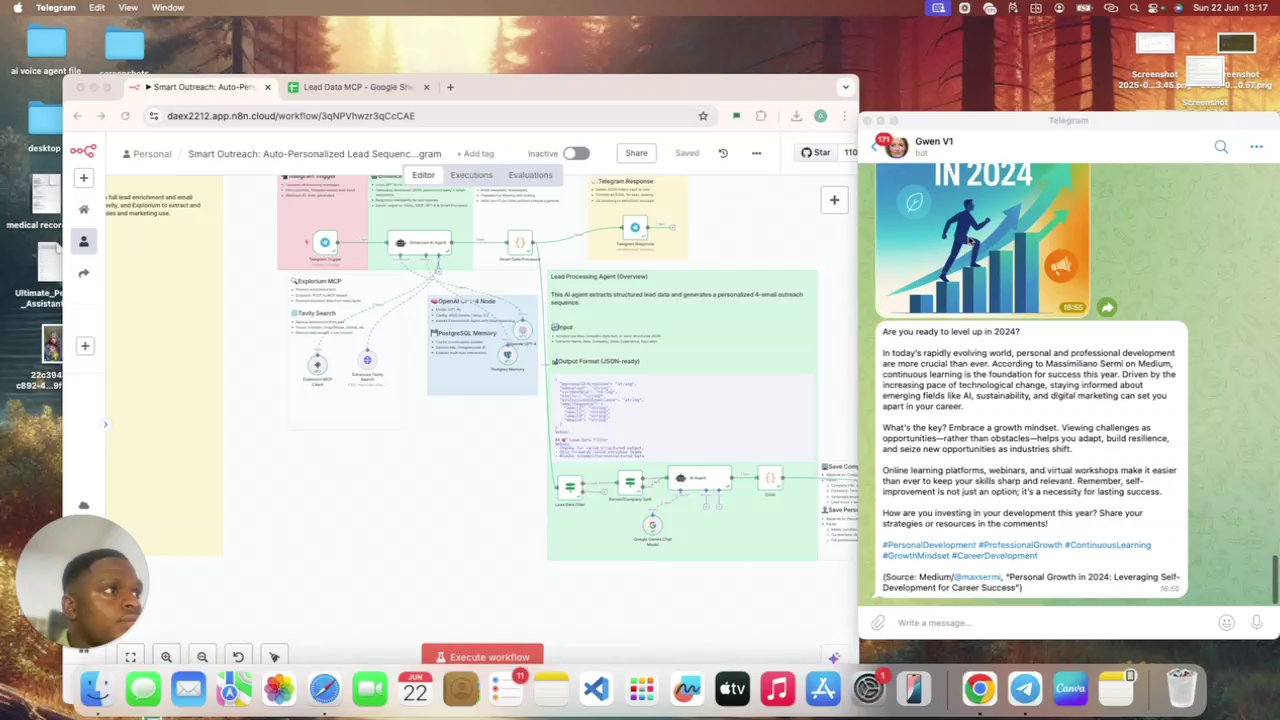The image size is (1280, 720).
Task: Select the Explorium MCP Client node
Action: [x=317, y=364]
